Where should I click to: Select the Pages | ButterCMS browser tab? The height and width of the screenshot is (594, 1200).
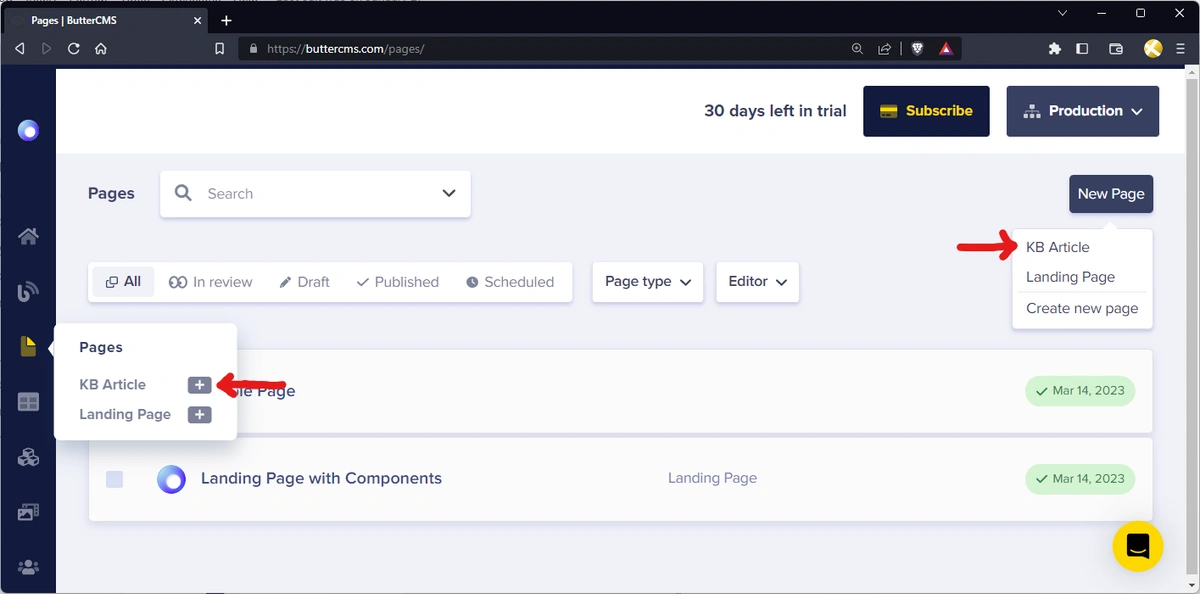click(x=104, y=20)
